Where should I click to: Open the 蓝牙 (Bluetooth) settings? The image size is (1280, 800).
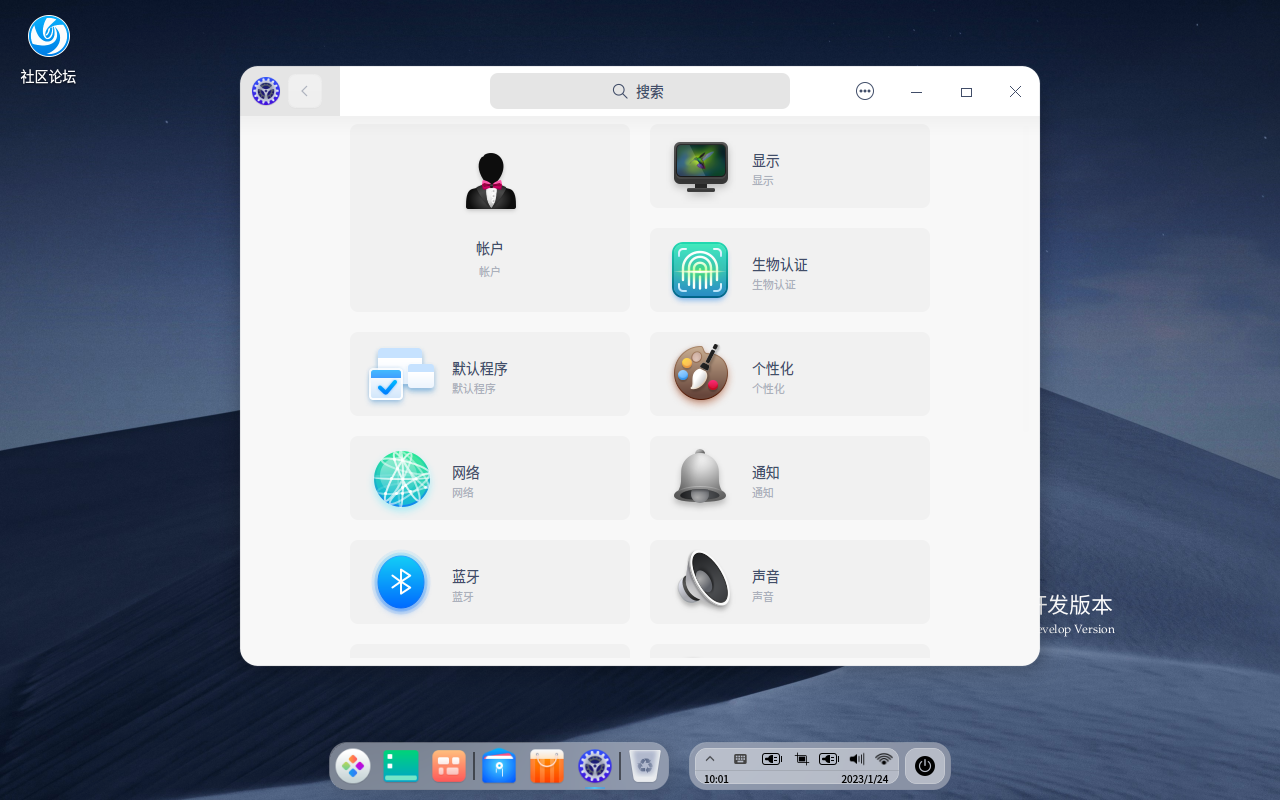[489, 582]
